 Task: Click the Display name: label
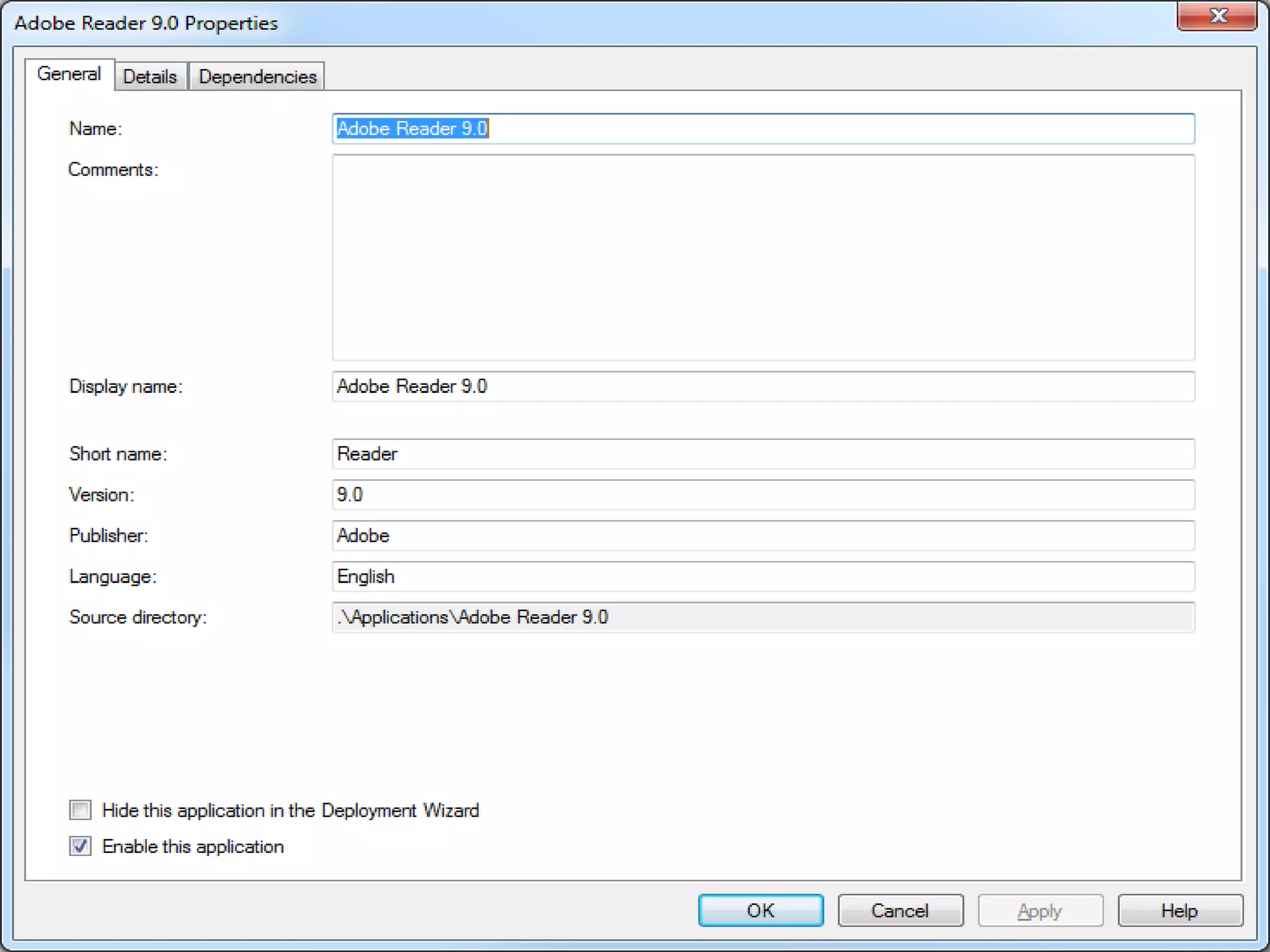tap(126, 387)
